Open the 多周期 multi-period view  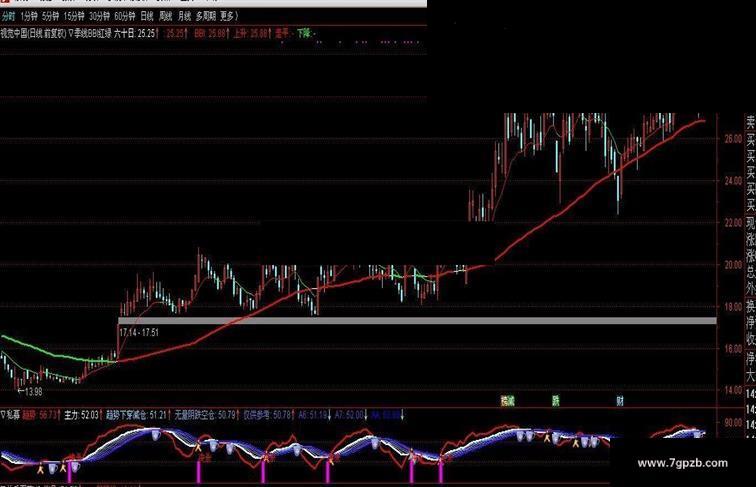[x=206, y=16]
